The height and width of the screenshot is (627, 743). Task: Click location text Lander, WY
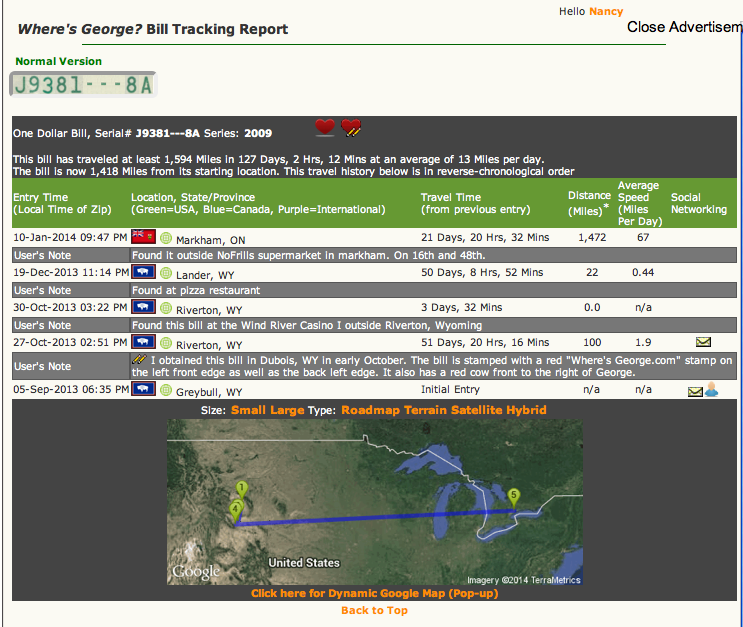205,275
